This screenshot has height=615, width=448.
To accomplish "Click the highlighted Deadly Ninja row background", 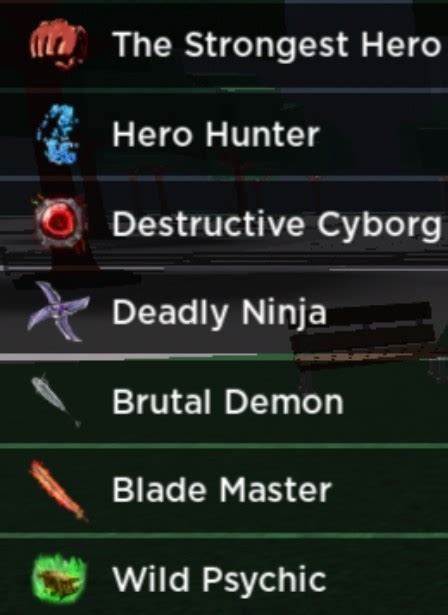I will [x=224, y=311].
